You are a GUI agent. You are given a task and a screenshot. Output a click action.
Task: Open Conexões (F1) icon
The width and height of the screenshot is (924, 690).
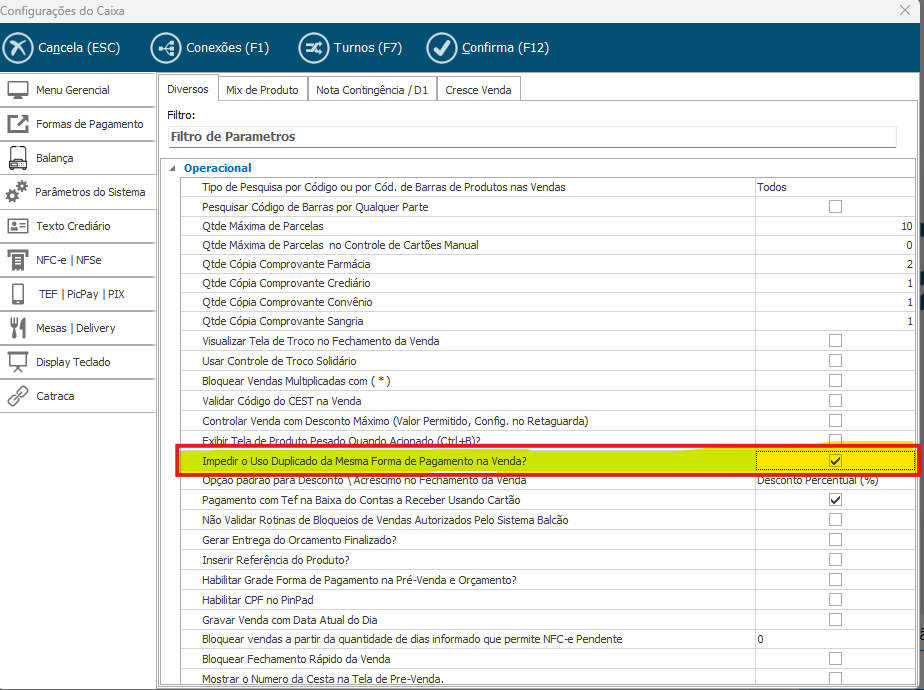165,47
